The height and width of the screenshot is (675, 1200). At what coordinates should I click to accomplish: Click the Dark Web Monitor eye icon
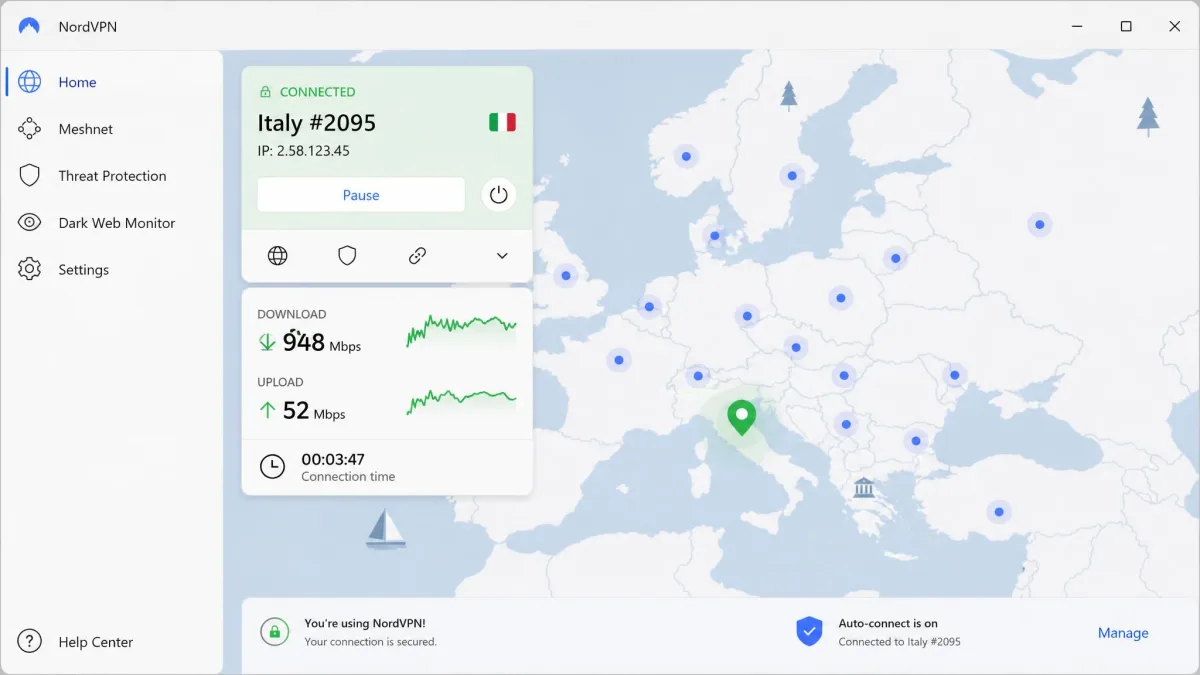[x=30, y=223]
